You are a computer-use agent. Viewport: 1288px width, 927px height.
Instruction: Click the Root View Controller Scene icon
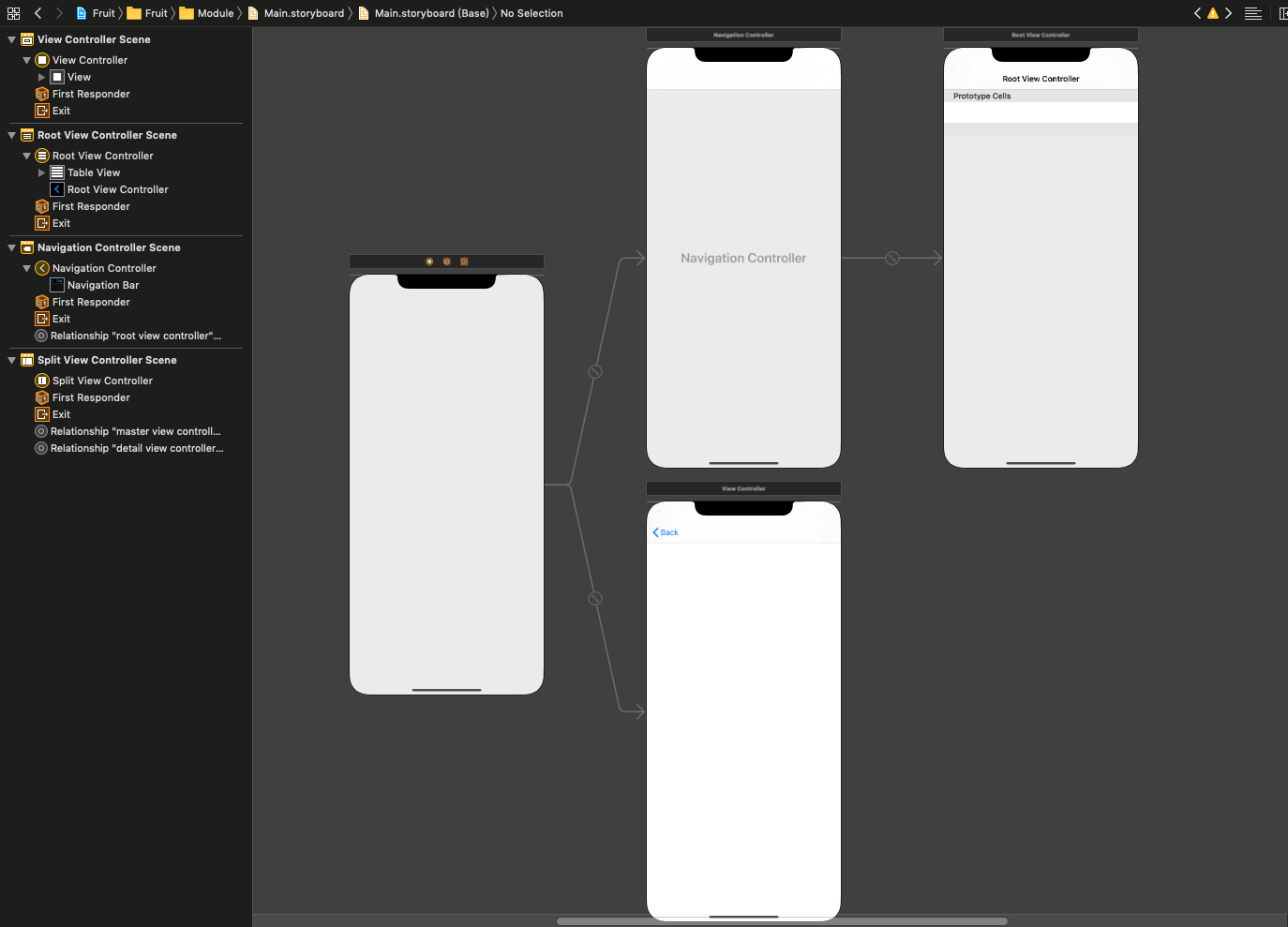click(x=27, y=135)
